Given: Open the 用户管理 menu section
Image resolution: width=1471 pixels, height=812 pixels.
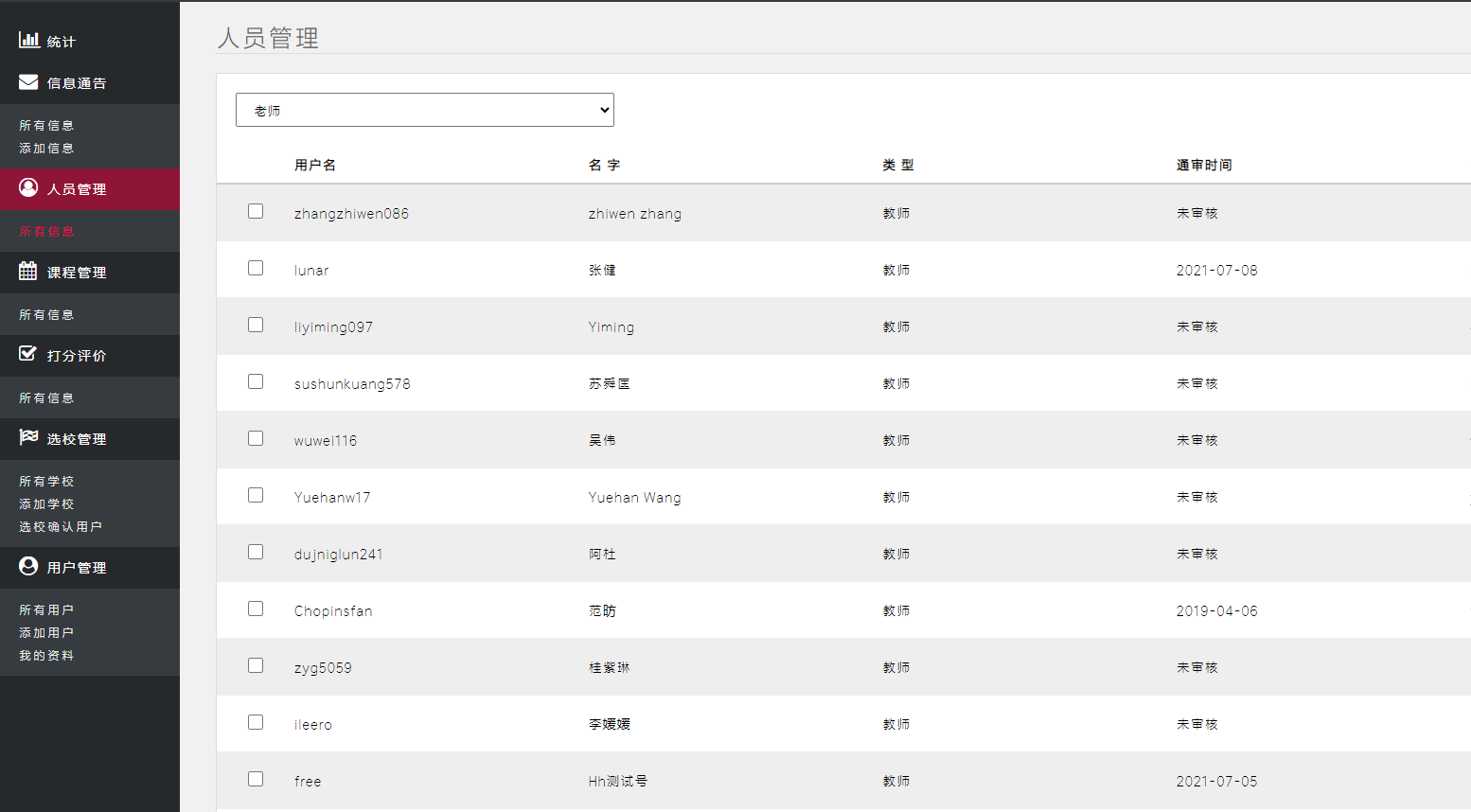Looking at the screenshot, I should (x=90, y=568).
